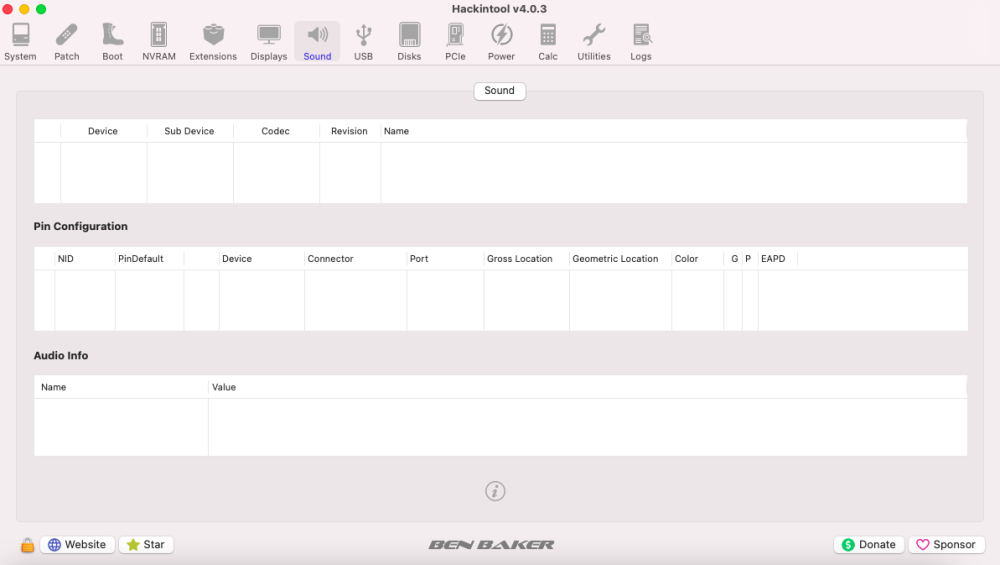Screen dimensions: 1000x565
Task: Switch to the Boot section
Action: point(112,42)
